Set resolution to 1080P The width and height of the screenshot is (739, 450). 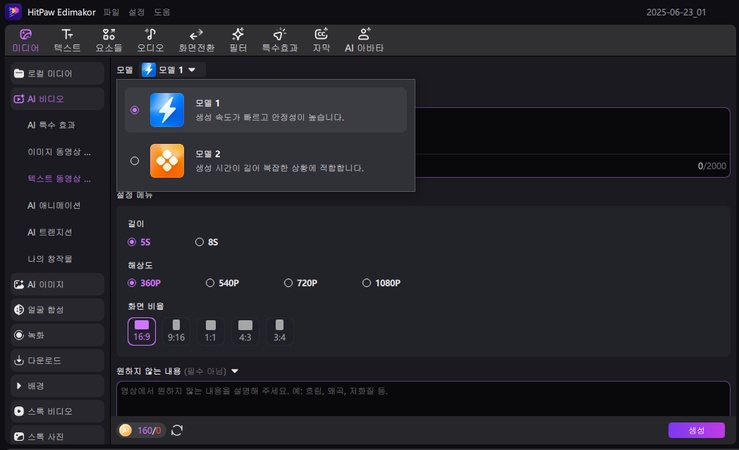tap(381, 283)
